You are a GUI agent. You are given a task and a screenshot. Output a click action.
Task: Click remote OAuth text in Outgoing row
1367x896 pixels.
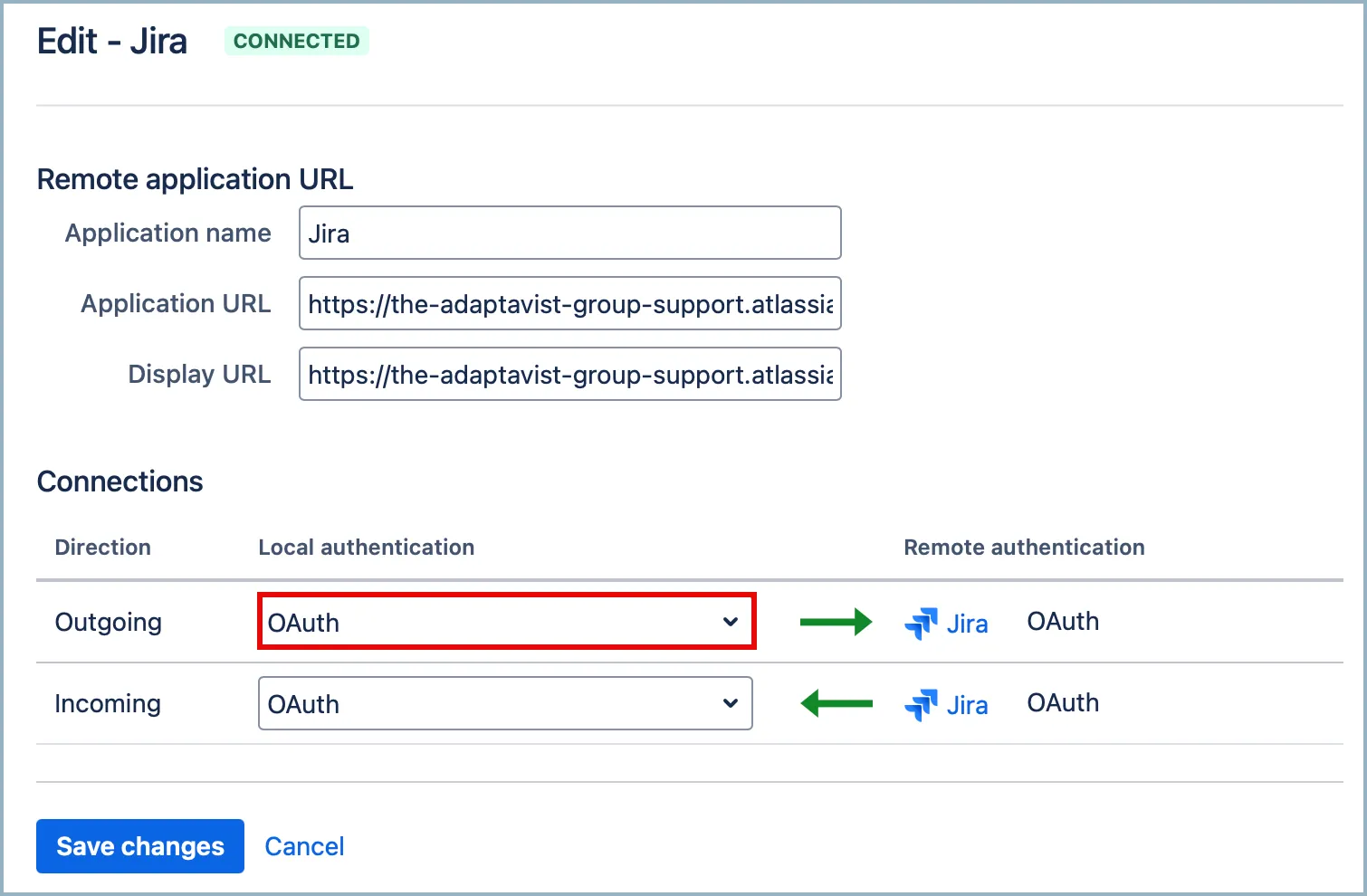click(1063, 622)
